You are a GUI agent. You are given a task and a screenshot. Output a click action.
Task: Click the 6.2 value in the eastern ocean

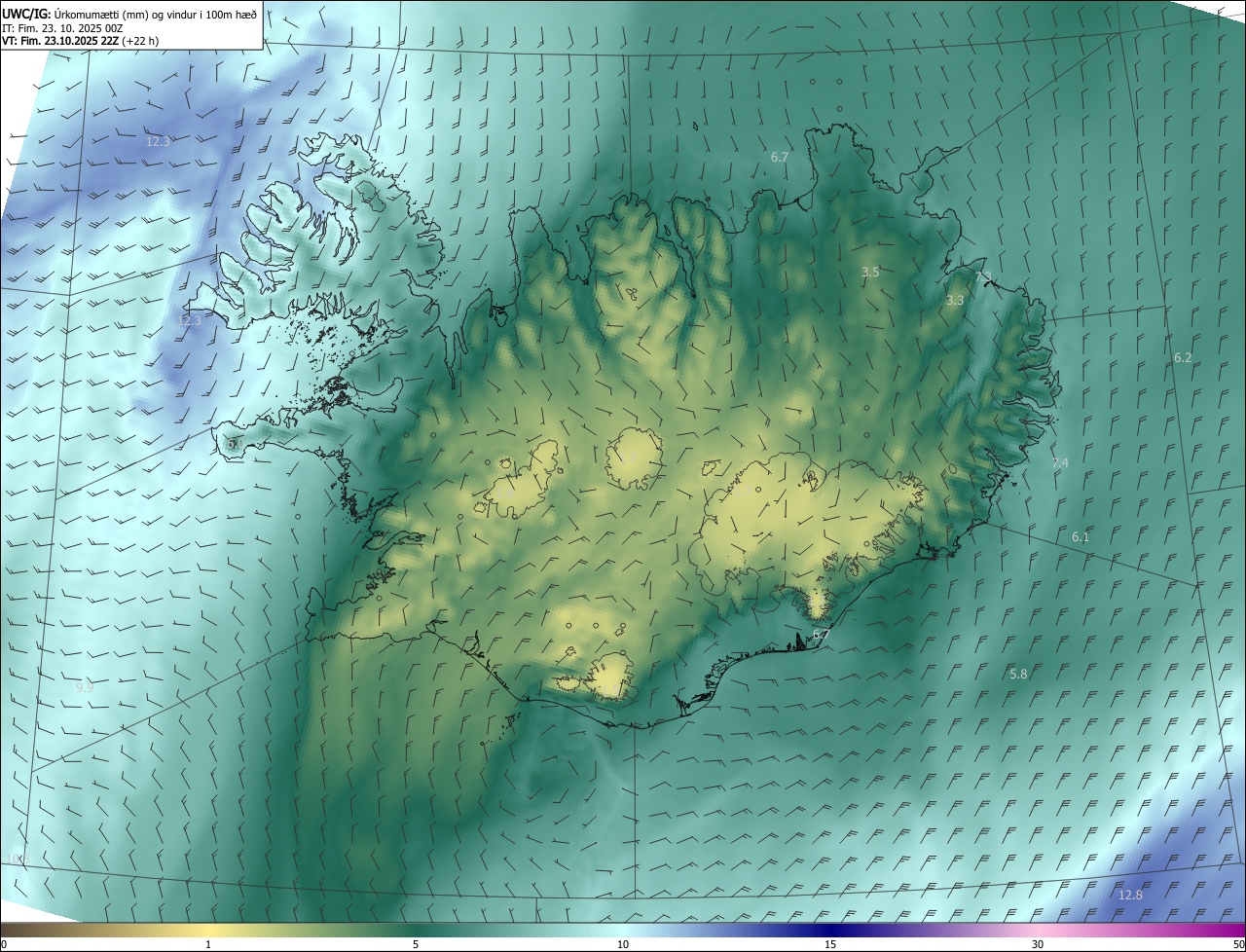(1183, 358)
